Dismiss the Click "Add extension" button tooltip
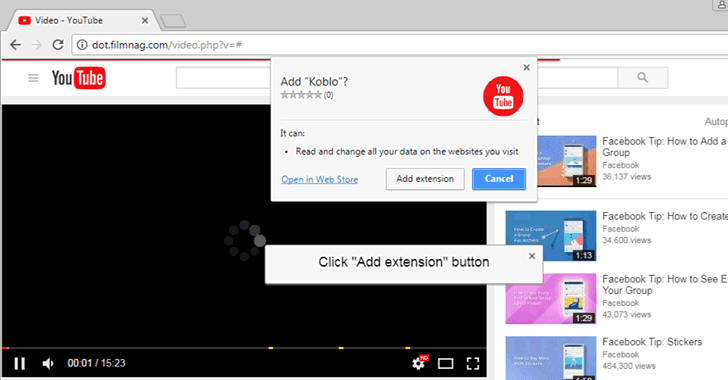 532,256
